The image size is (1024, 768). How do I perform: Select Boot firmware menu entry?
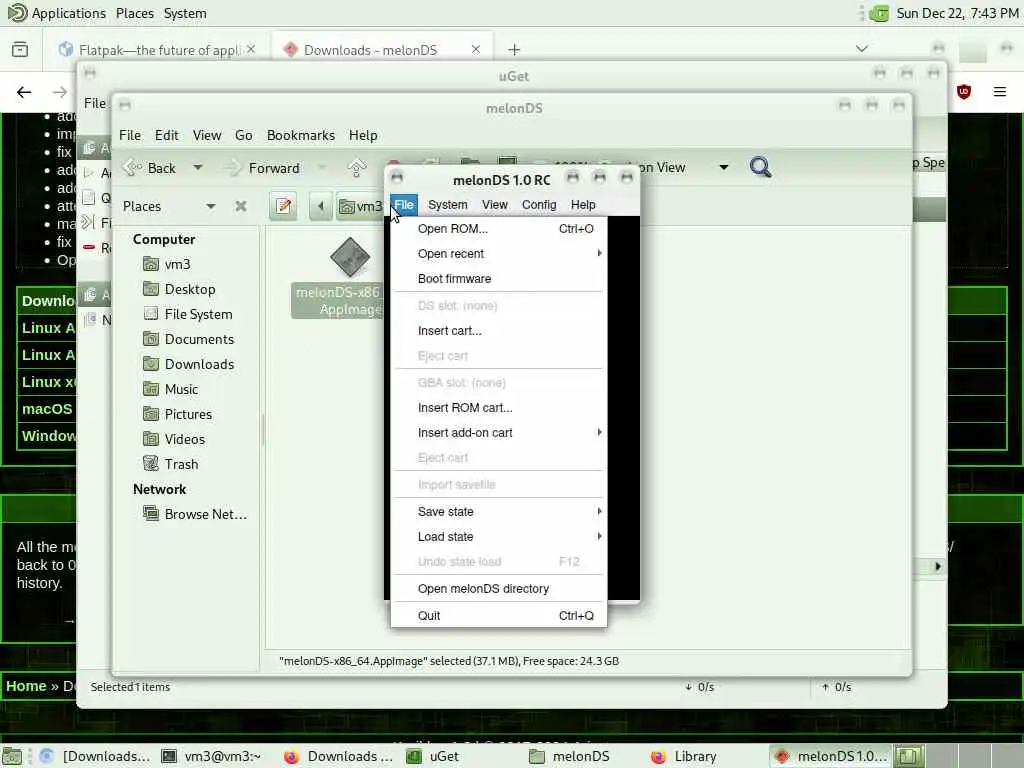(x=499, y=279)
